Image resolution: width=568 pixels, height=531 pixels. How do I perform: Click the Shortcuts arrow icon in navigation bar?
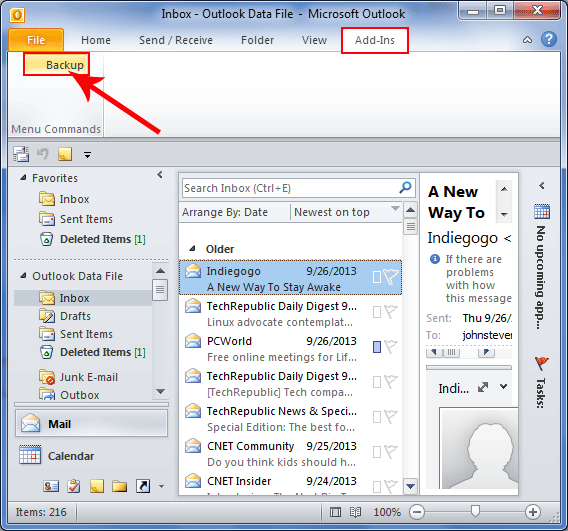click(143, 486)
